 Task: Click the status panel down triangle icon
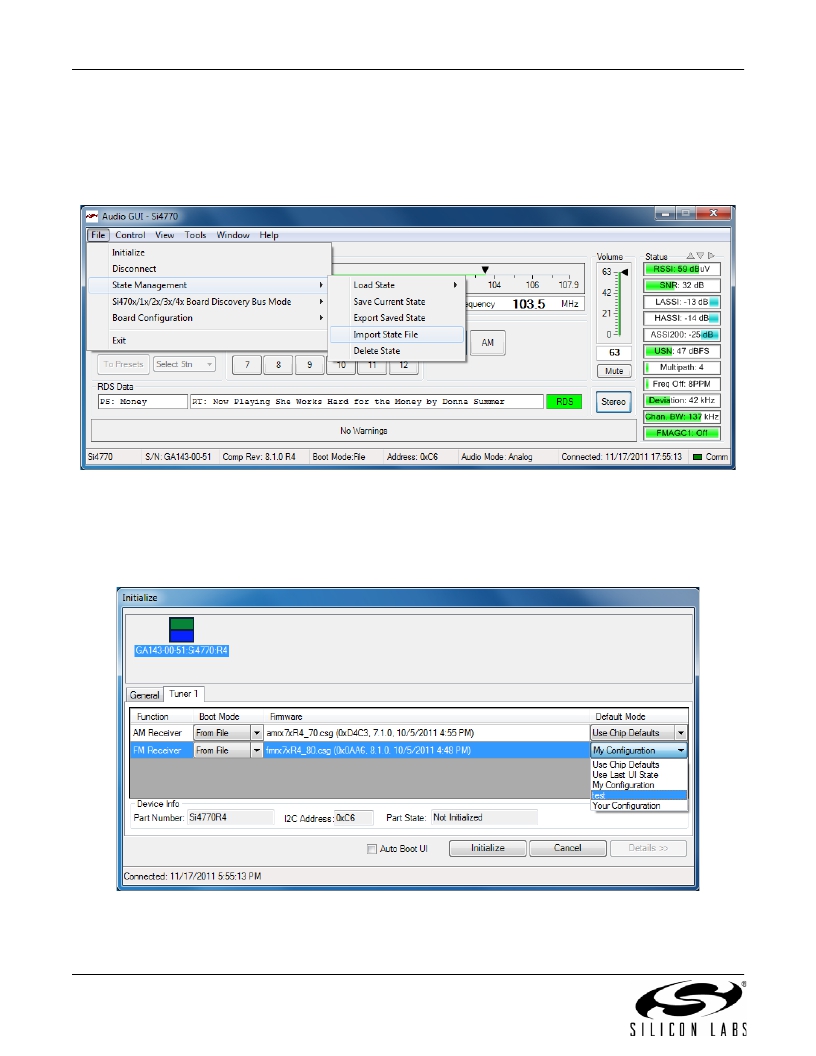pyautogui.click(x=700, y=256)
